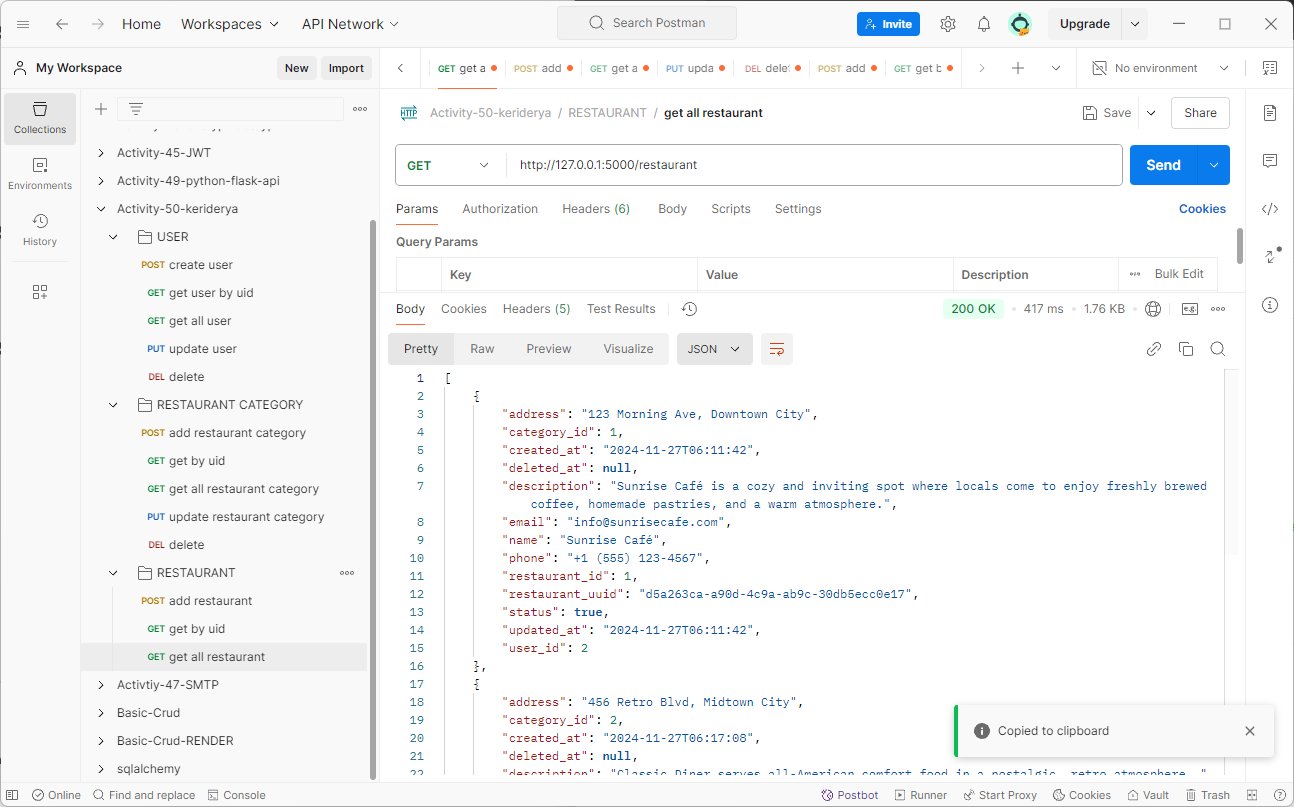
Task: Click the request URL input field
Action: coord(814,165)
